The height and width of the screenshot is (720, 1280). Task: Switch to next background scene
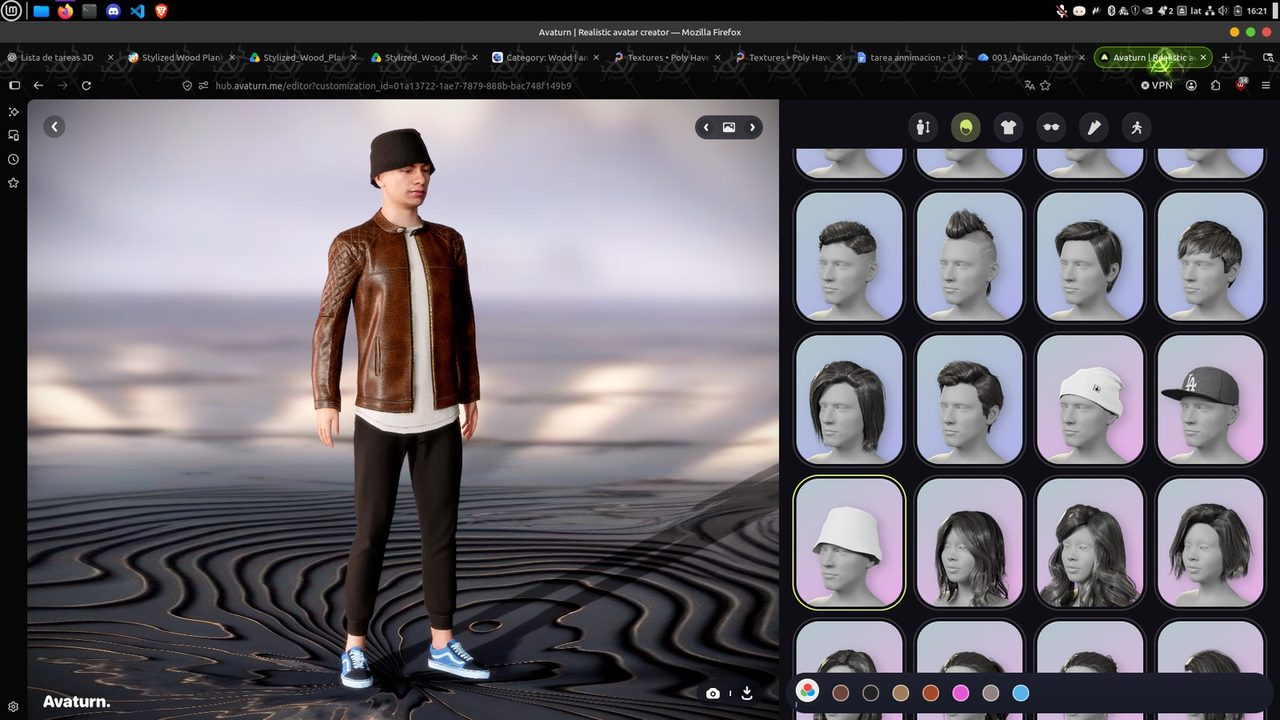[x=753, y=127]
